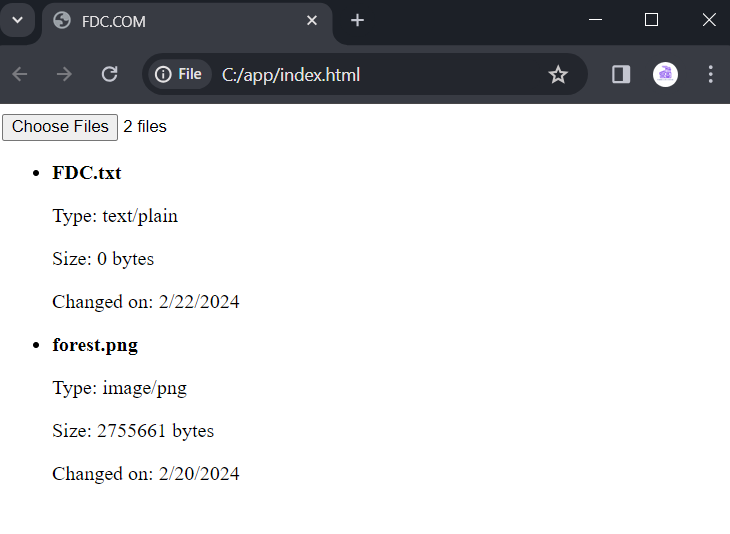The image size is (730, 534).
Task: Open Chrome's three-dot menu
Action: point(711,74)
